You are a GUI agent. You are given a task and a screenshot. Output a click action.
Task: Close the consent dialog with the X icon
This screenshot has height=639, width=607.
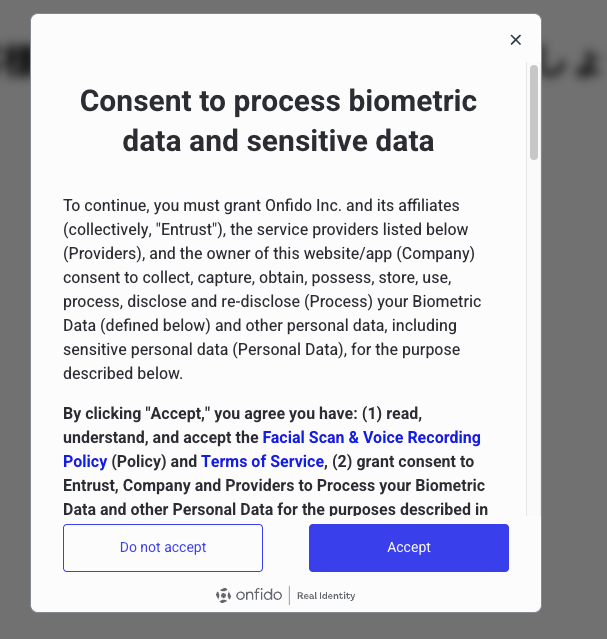[x=516, y=40]
